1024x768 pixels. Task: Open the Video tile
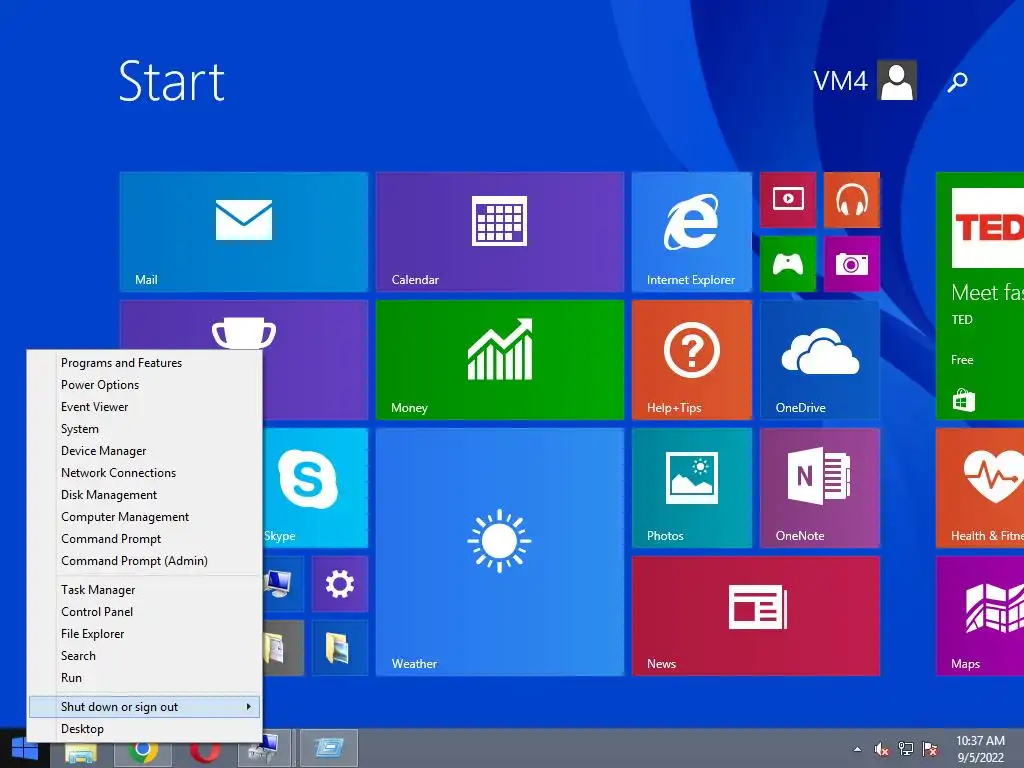[788, 200]
